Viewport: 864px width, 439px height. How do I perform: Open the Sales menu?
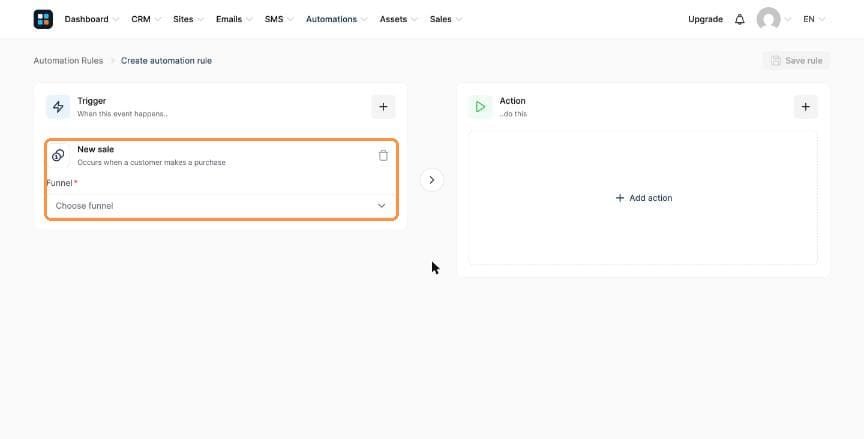(x=446, y=19)
